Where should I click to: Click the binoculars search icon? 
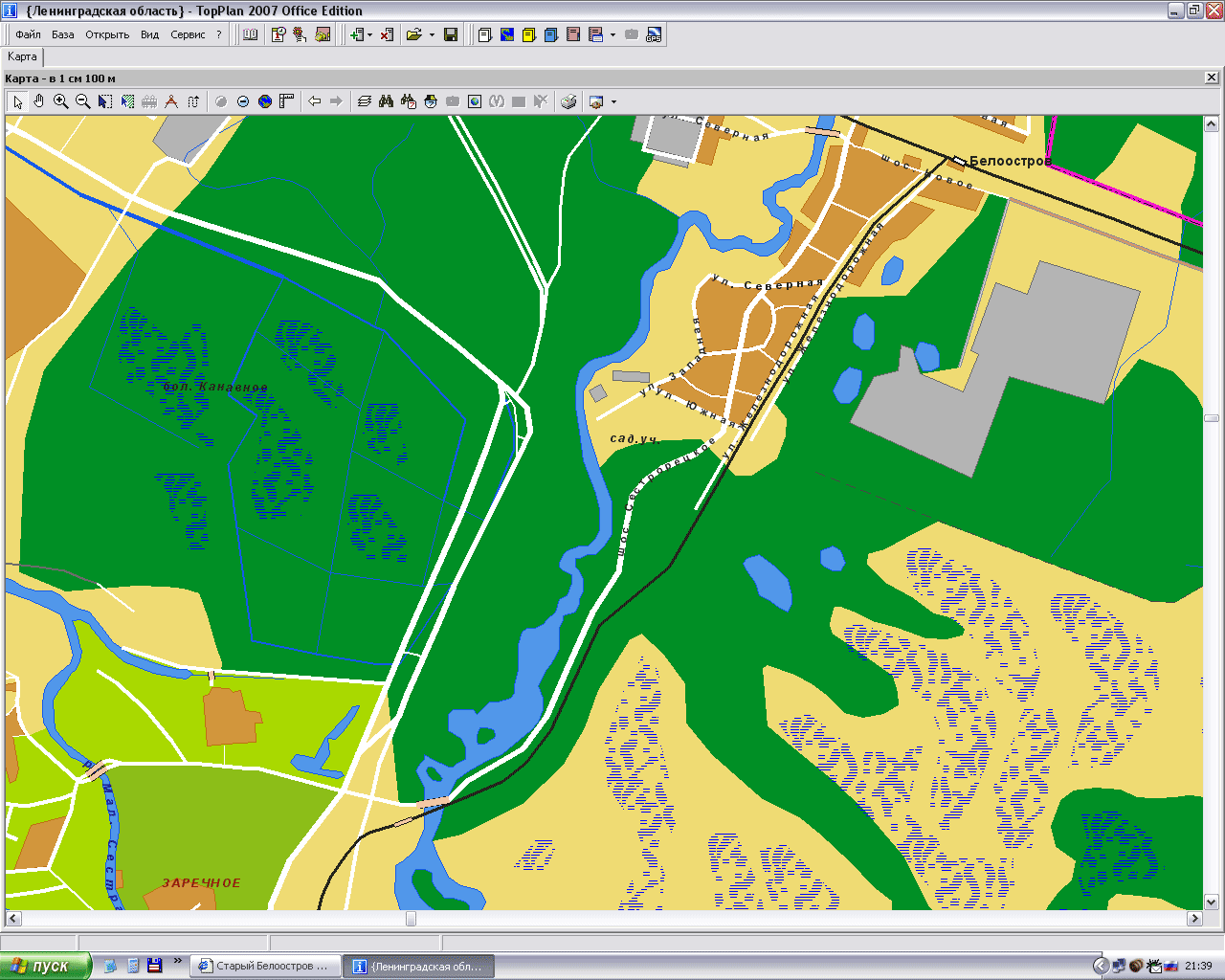387,101
